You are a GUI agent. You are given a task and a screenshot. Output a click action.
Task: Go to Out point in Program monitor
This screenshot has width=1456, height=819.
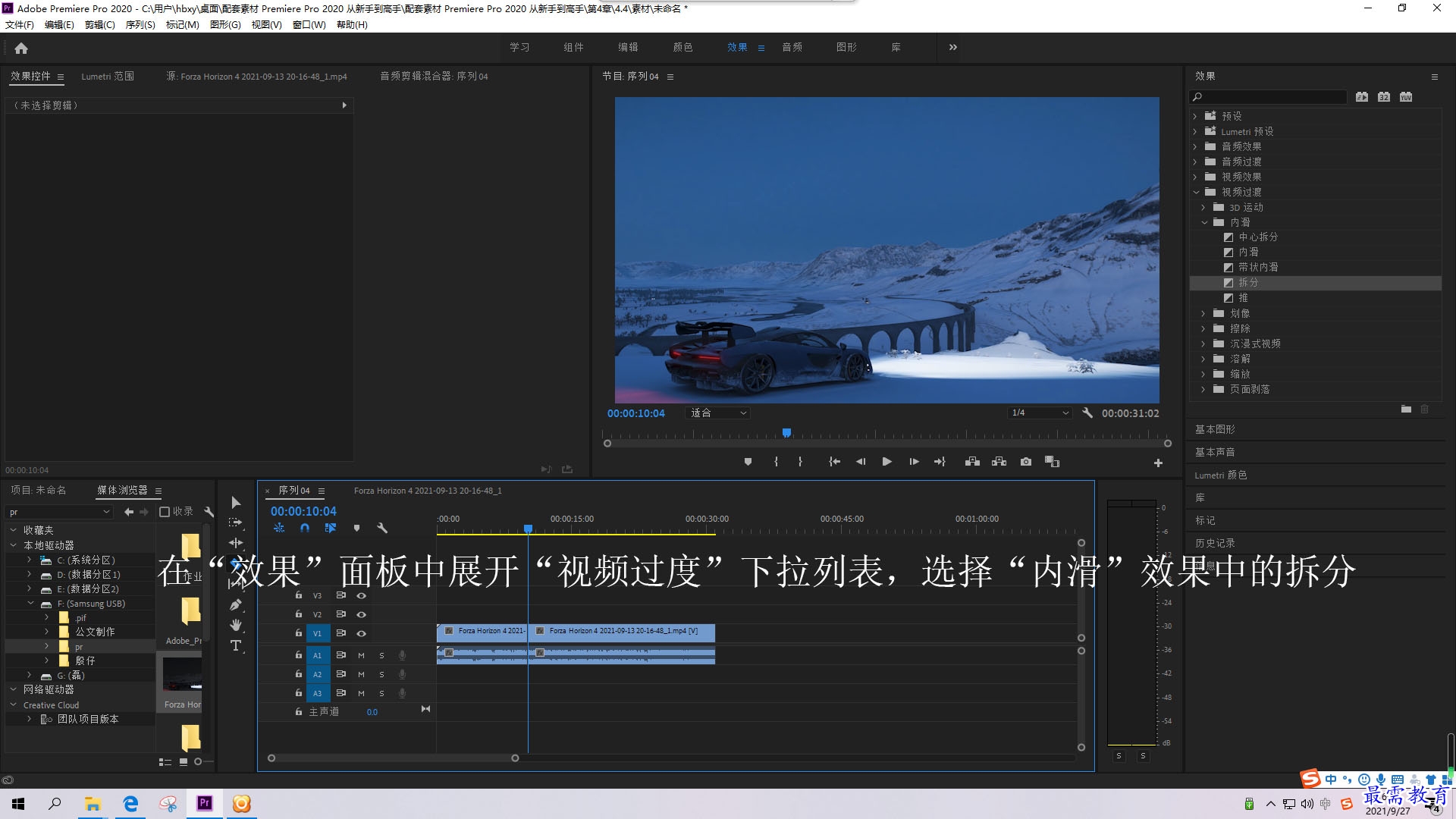pos(940,462)
